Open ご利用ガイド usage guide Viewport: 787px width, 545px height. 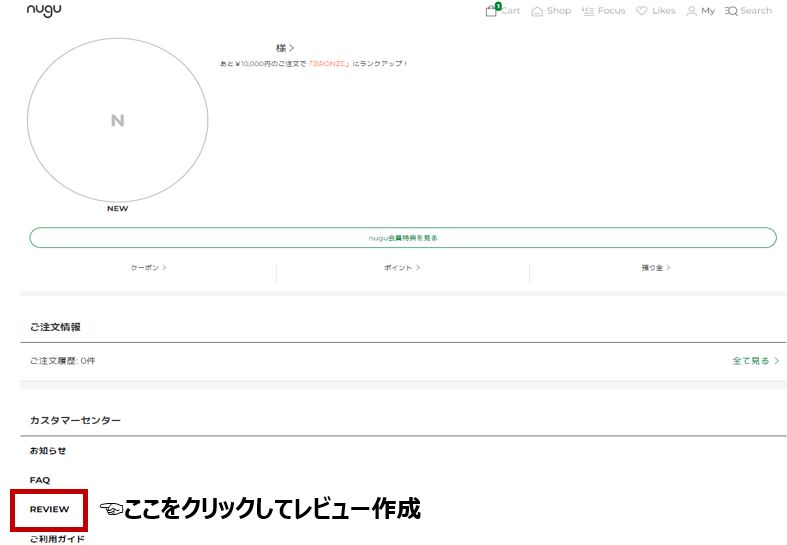pos(57,539)
